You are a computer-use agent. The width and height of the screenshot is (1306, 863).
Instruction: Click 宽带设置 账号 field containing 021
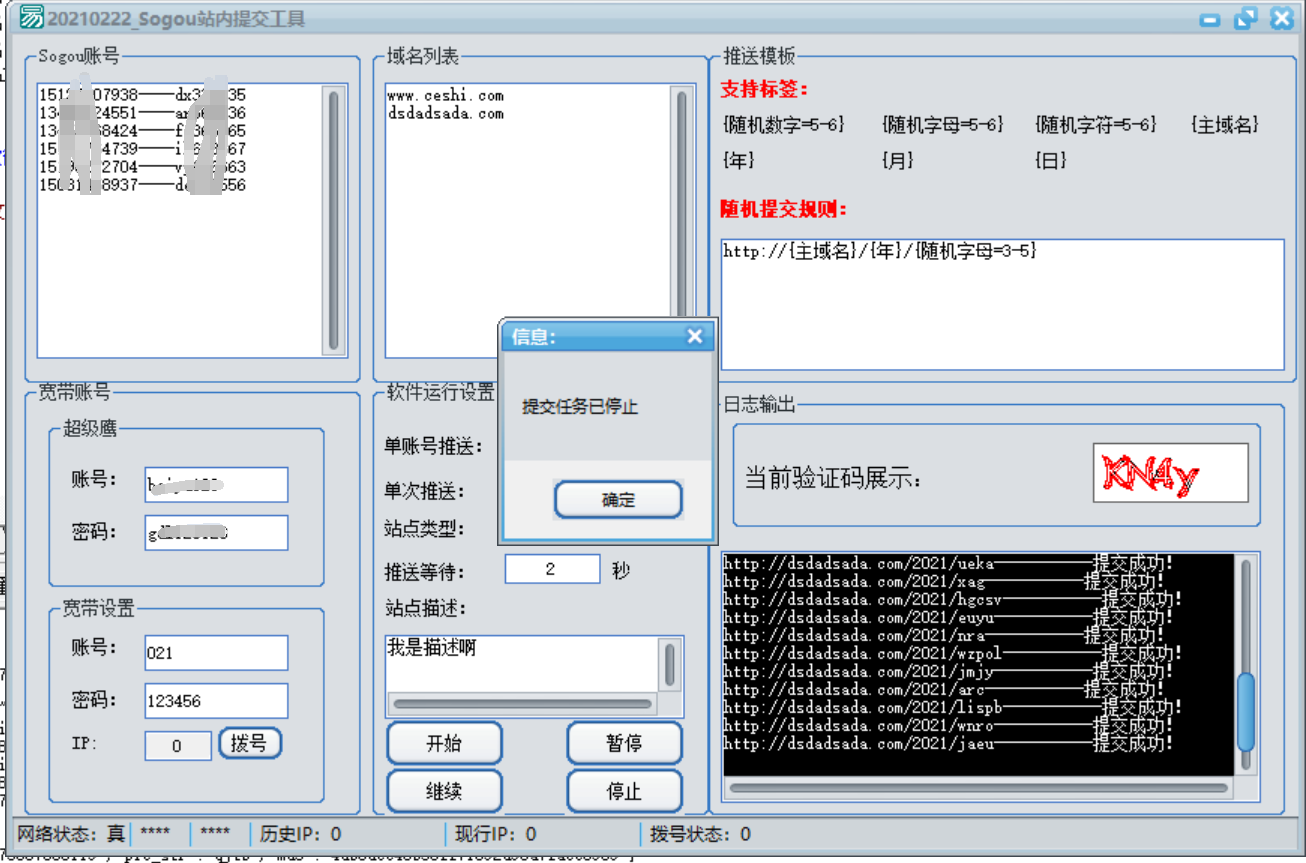pyautogui.click(x=216, y=652)
